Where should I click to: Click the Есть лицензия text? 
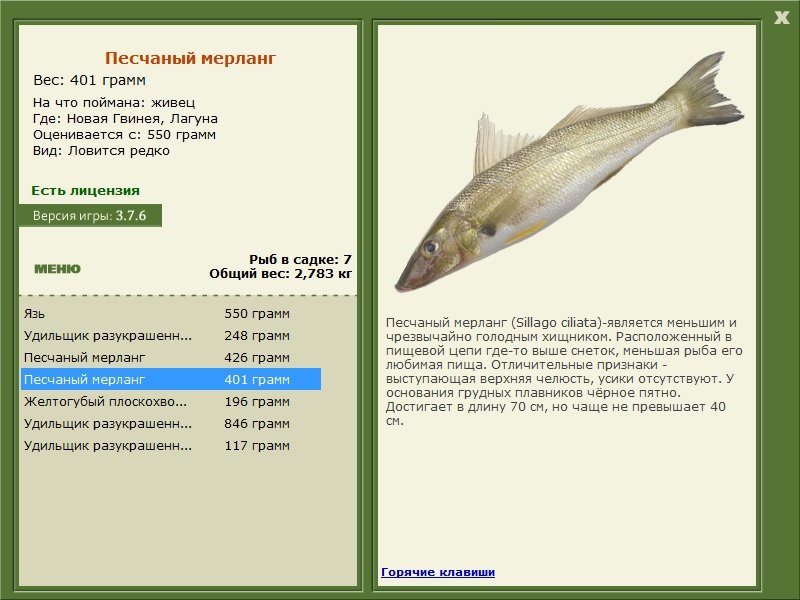click(85, 190)
